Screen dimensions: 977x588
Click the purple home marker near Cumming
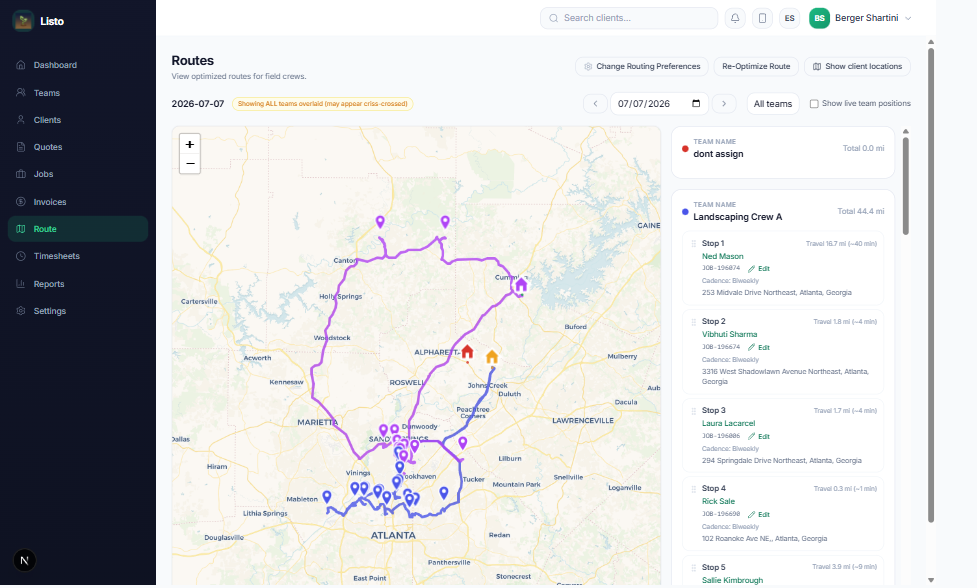pos(521,285)
